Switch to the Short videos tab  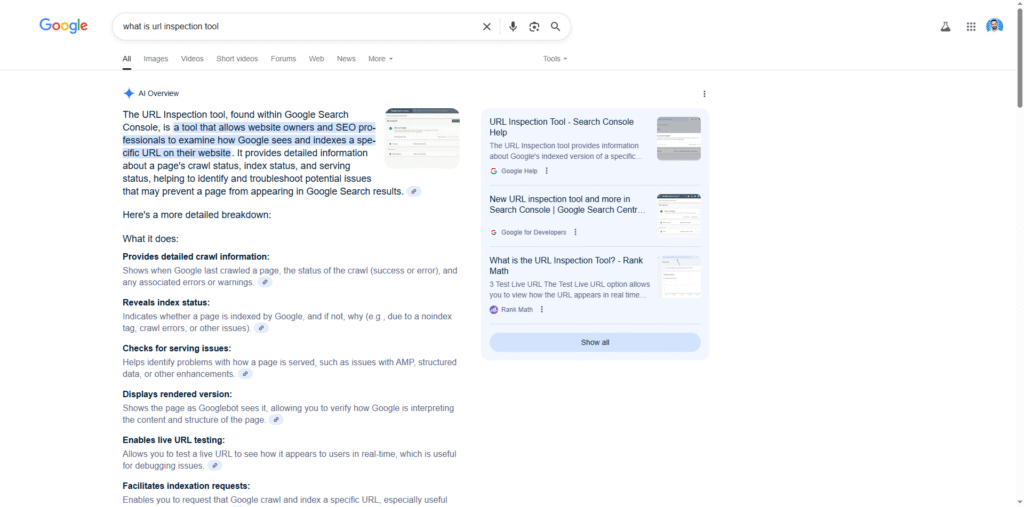coord(237,59)
